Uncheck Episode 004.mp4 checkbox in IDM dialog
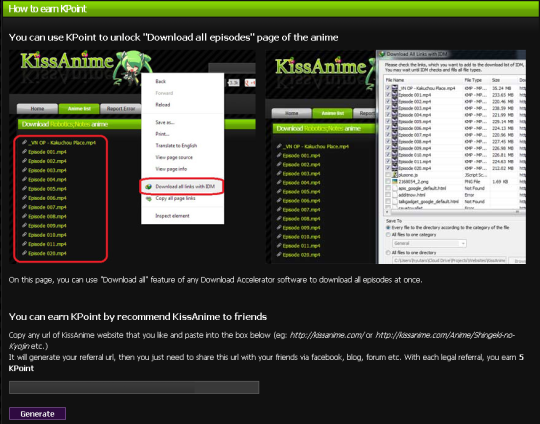The width and height of the screenshot is (540, 424). (x=388, y=115)
